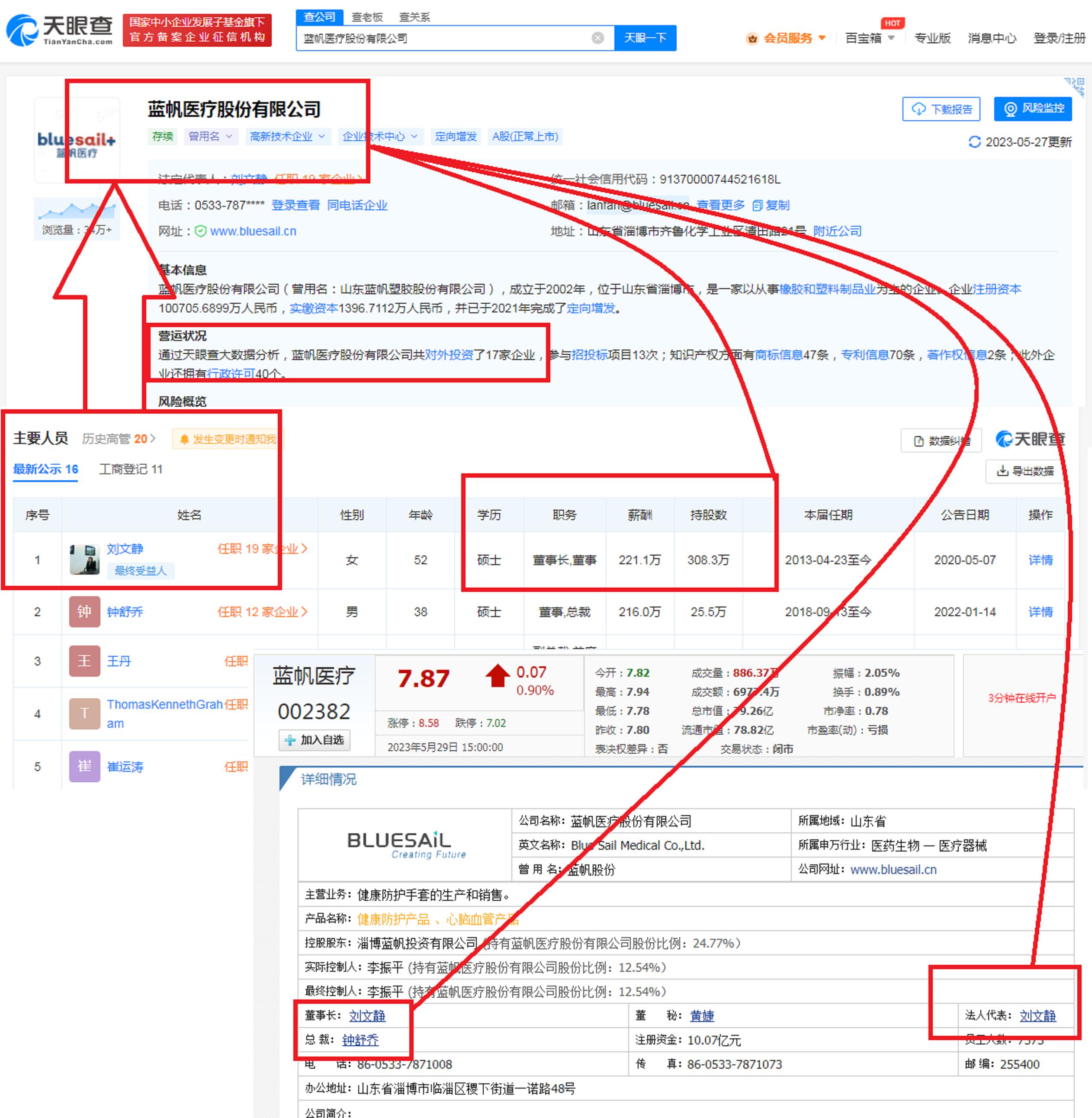This screenshot has height=1118, width=1092.
Task: Click the Tianyancha logo icon
Action: tap(22, 30)
